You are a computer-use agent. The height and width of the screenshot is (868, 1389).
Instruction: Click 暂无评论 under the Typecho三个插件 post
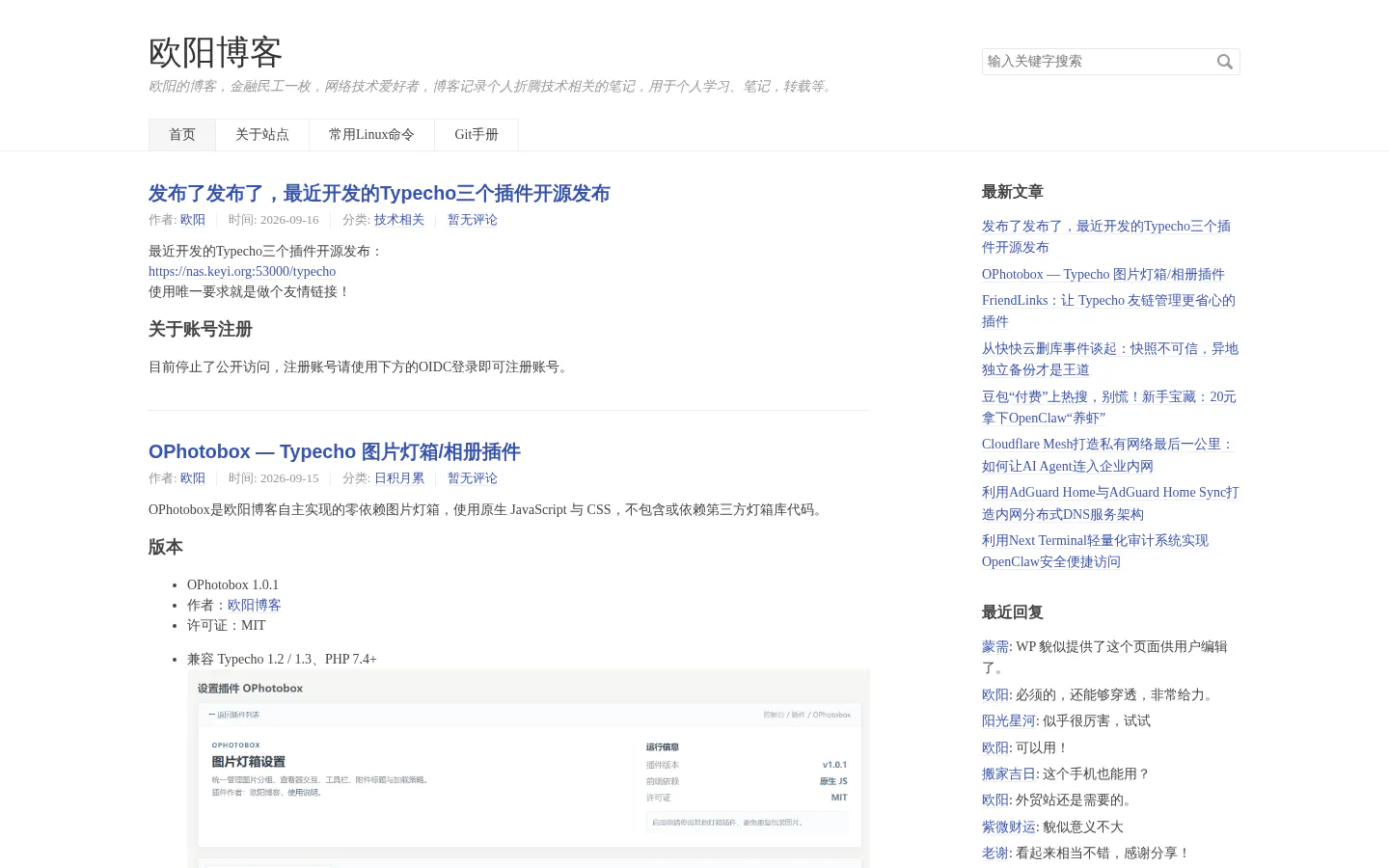point(473,220)
